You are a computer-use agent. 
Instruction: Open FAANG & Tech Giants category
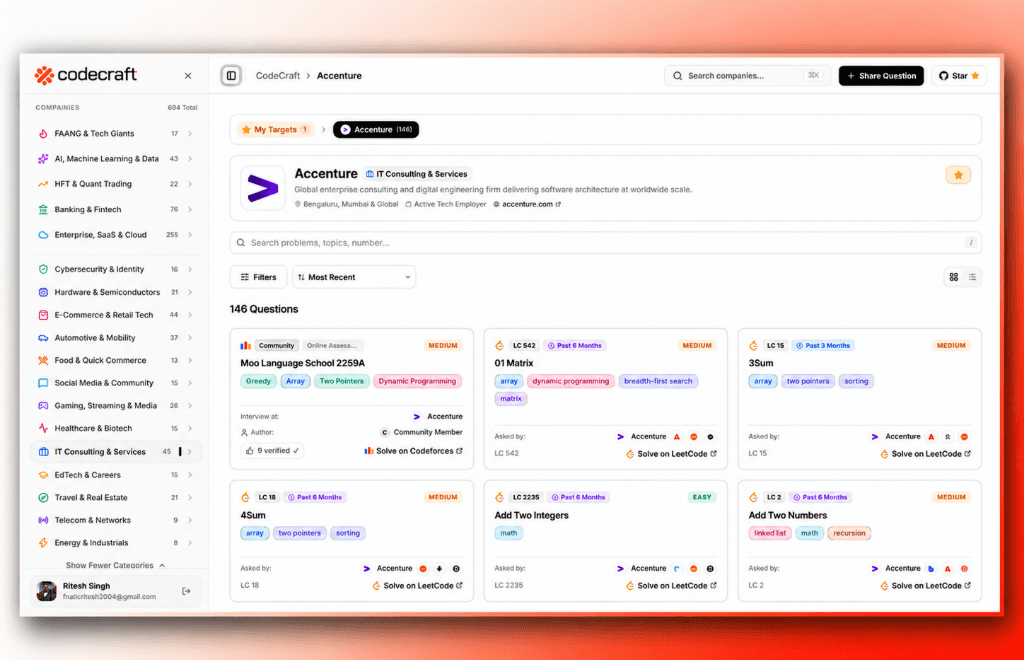116,133
